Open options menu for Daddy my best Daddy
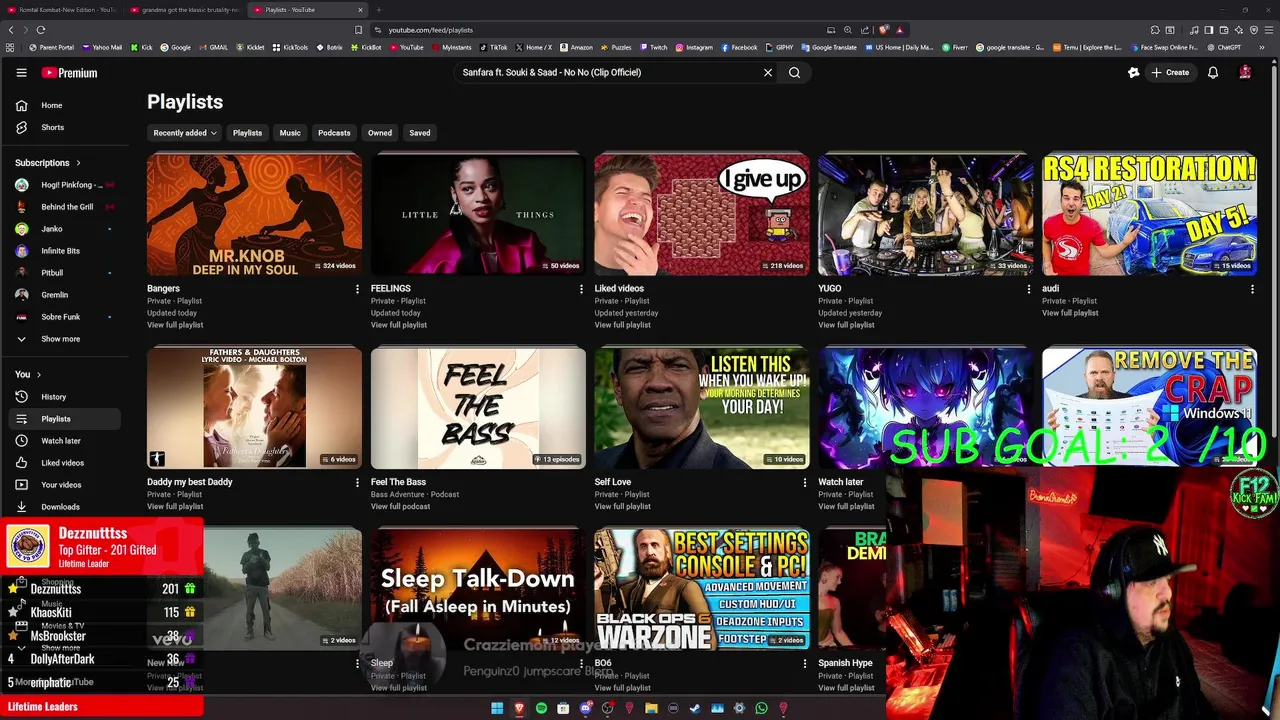This screenshot has width=1280, height=720. 357,482
